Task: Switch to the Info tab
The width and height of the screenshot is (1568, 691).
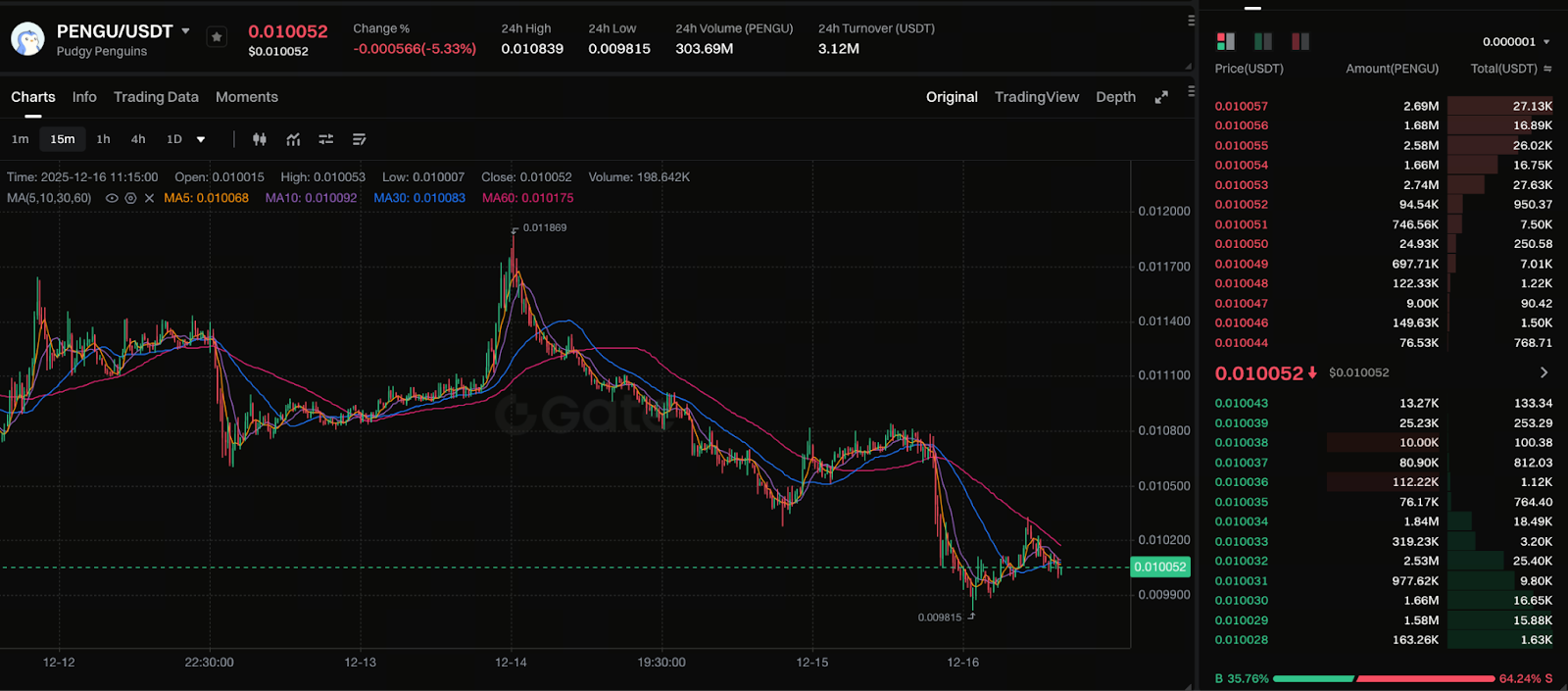Action: click(x=84, y=97)
